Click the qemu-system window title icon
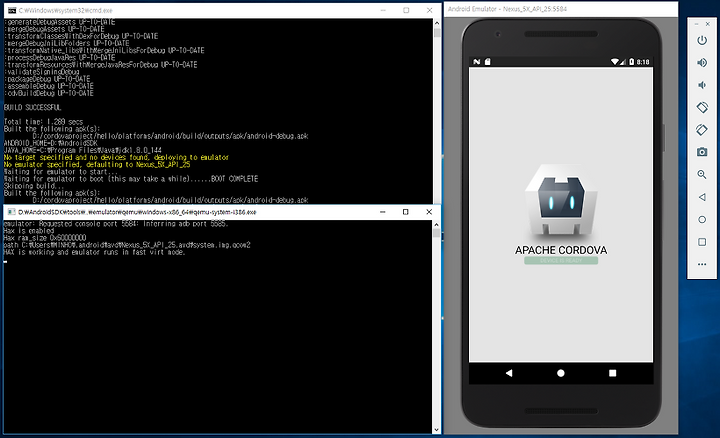Screen dimensions: 720x438 pyautogui.click(x=11, y=212)
